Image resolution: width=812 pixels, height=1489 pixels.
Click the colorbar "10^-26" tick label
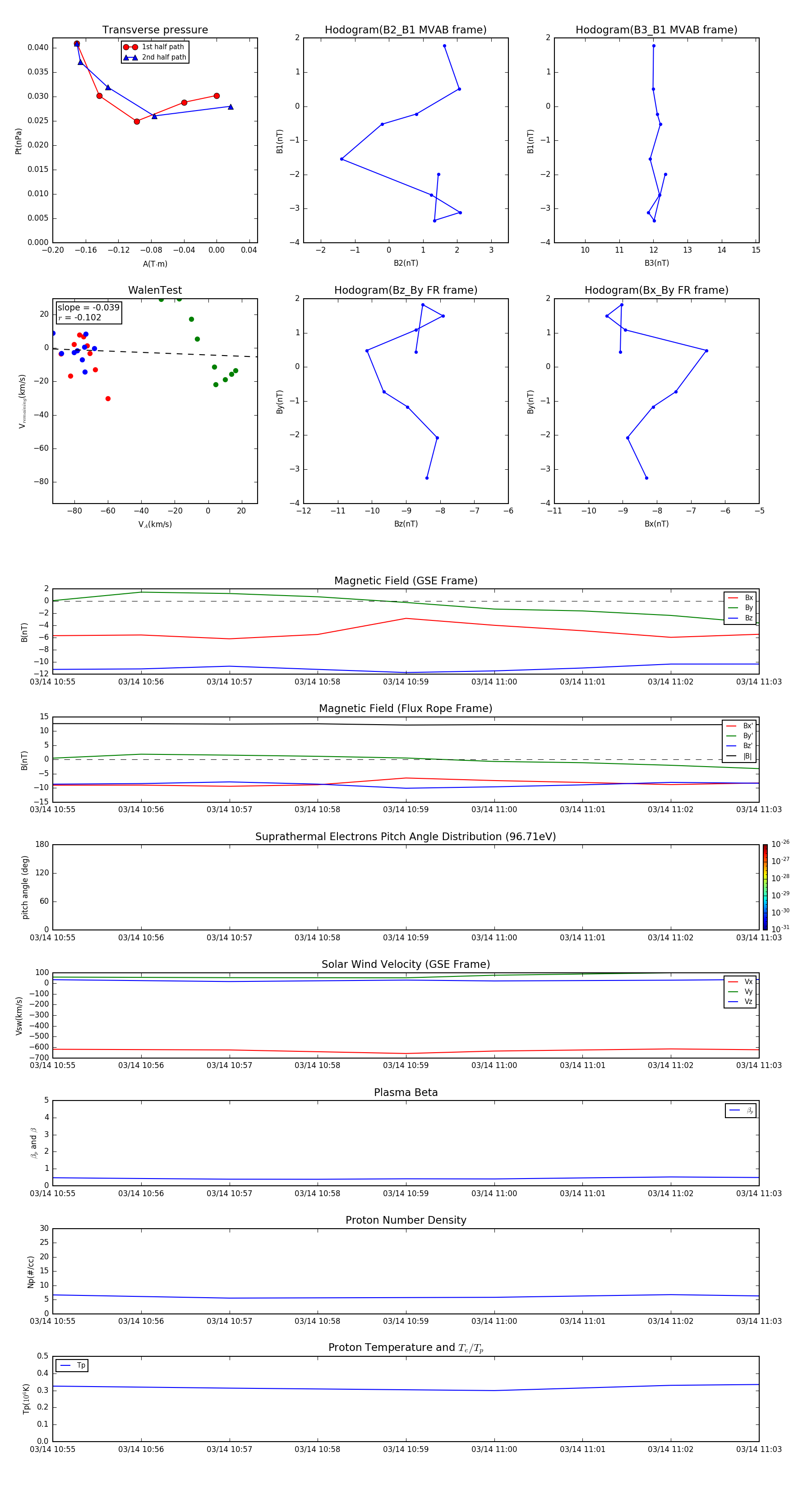(780, 844)
